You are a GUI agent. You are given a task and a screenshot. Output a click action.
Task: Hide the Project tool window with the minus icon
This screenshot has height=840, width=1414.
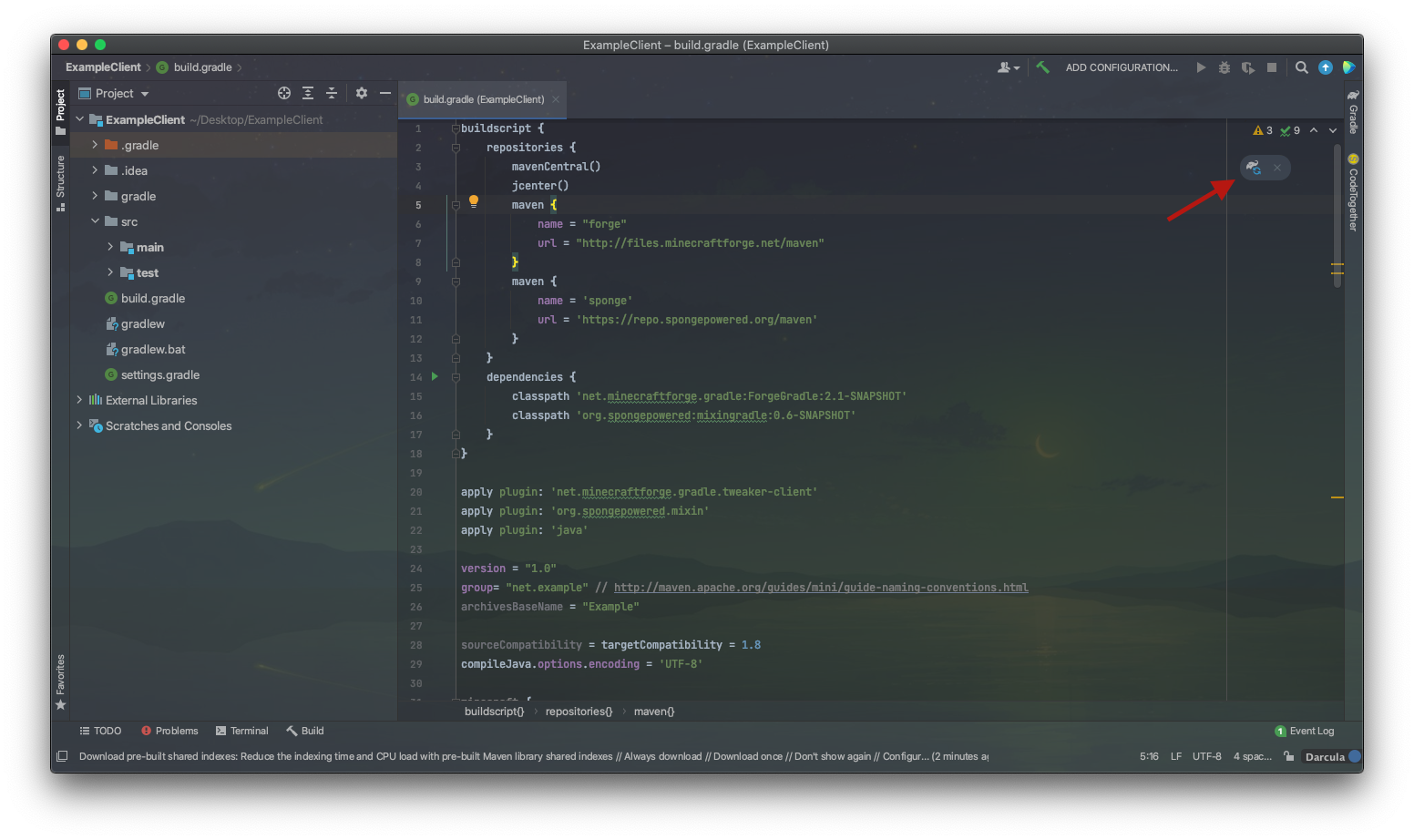pos(385,93)
